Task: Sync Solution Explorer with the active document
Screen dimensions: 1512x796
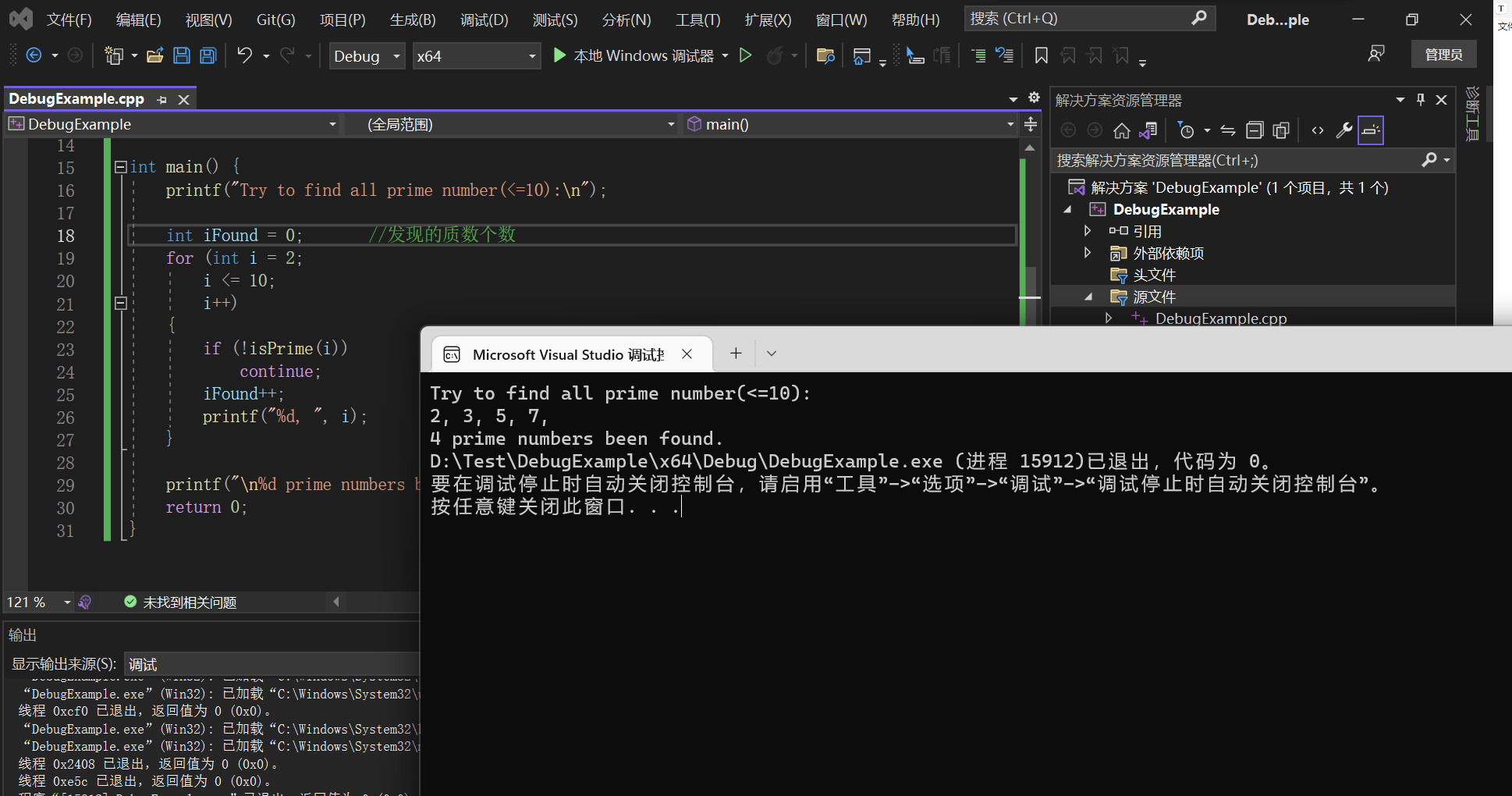Action: [1228, 130]
